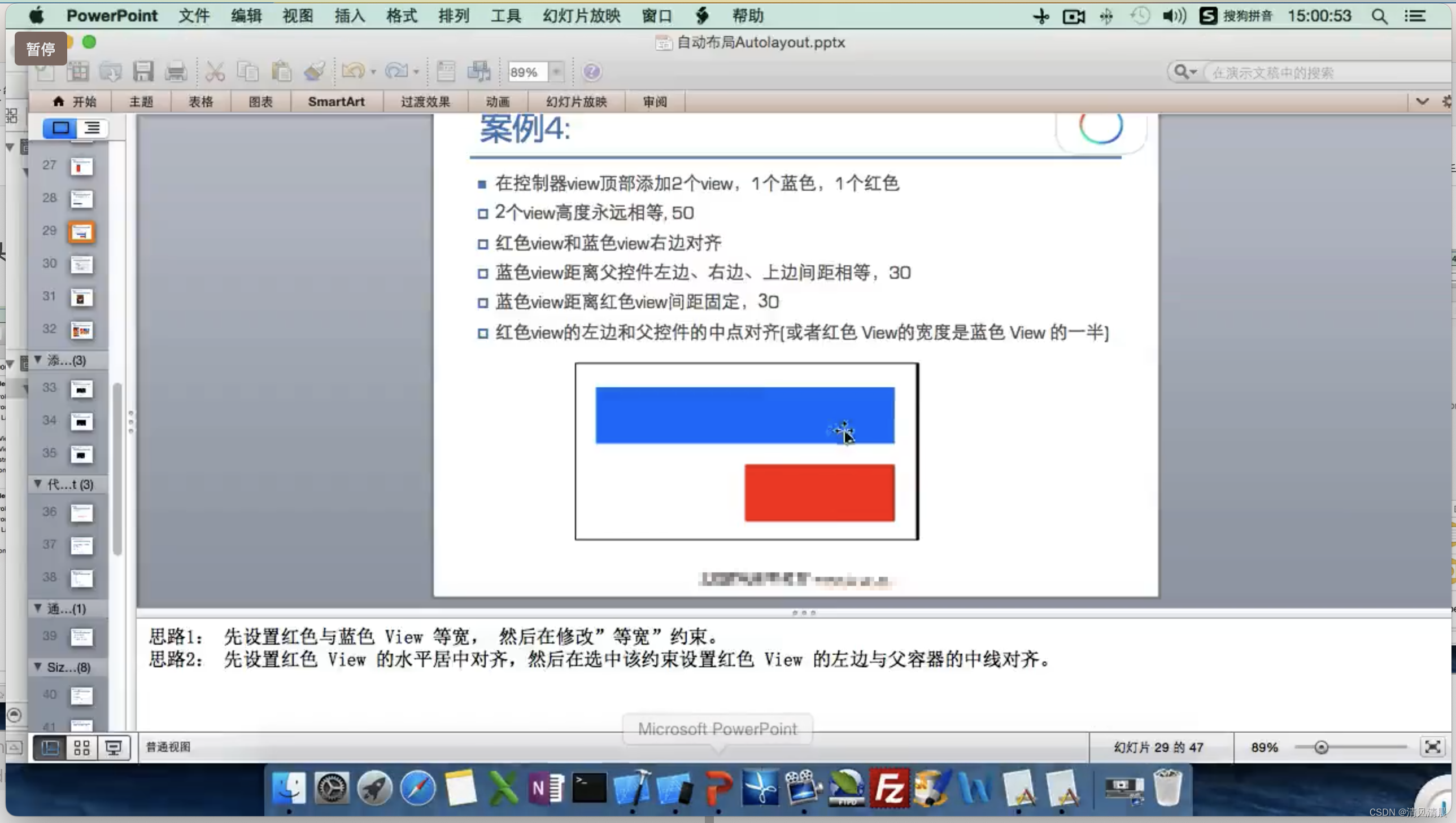This screenshot has height=823, width=1456.
Task: Switch to the 开始 ribbon tab
Action: tap(75, 102)
